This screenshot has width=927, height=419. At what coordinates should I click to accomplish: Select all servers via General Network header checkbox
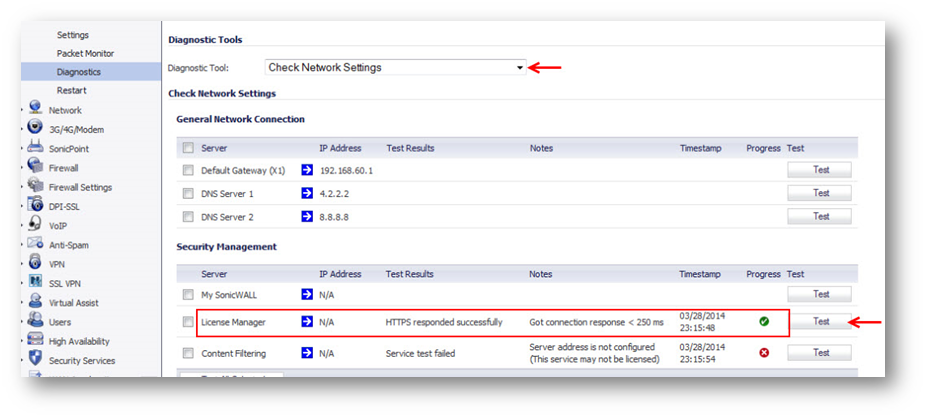coord(188,148)
